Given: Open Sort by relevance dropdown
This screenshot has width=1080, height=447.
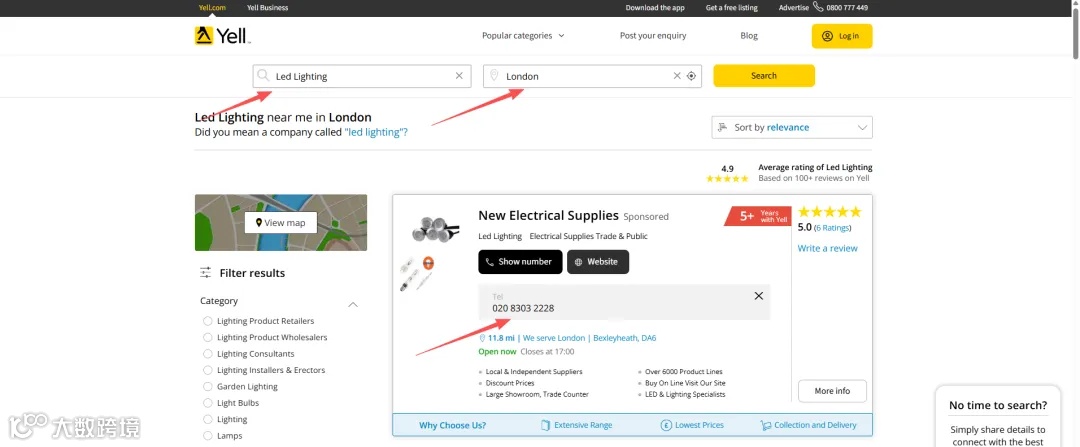Looking at the screenshot, I should [791, 127].
